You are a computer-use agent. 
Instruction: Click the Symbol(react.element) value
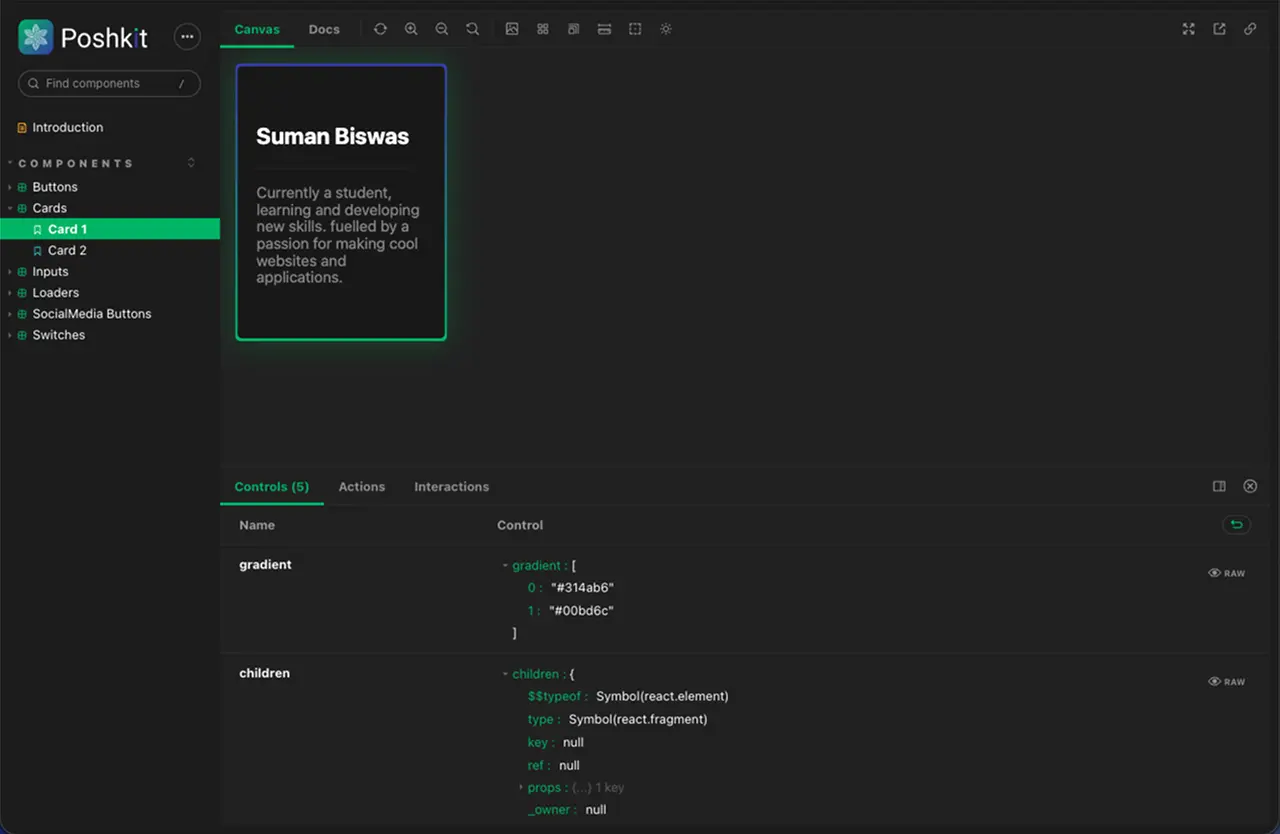click(x=662, y=696)
